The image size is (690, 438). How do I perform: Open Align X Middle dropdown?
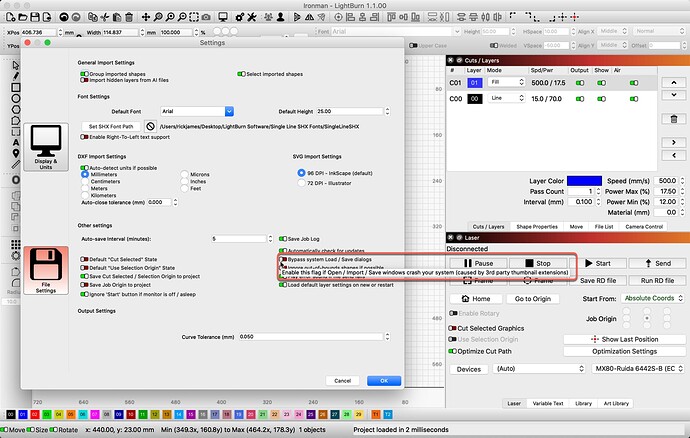coord(613,31)
